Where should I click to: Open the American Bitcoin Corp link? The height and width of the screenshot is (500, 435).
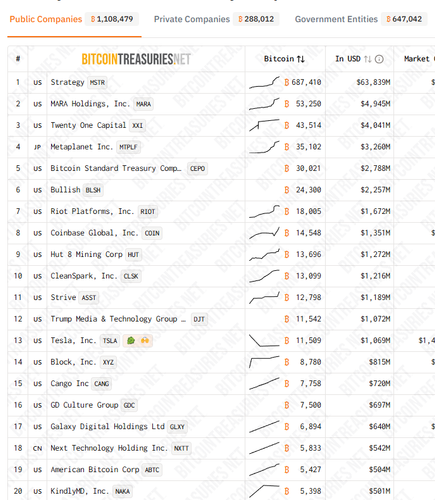point(95,469)
